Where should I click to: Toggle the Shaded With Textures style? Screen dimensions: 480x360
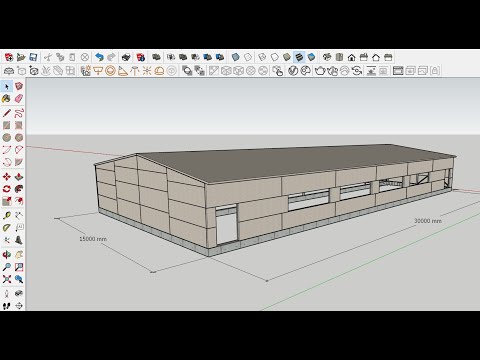click(x=299, y=57)
